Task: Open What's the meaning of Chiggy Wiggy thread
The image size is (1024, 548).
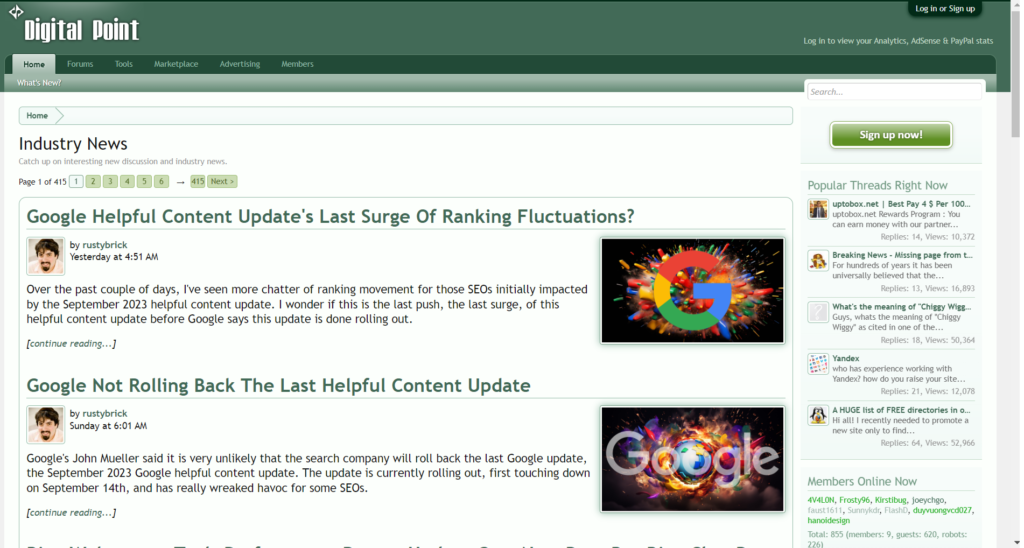Action: [x=901, y=307]
